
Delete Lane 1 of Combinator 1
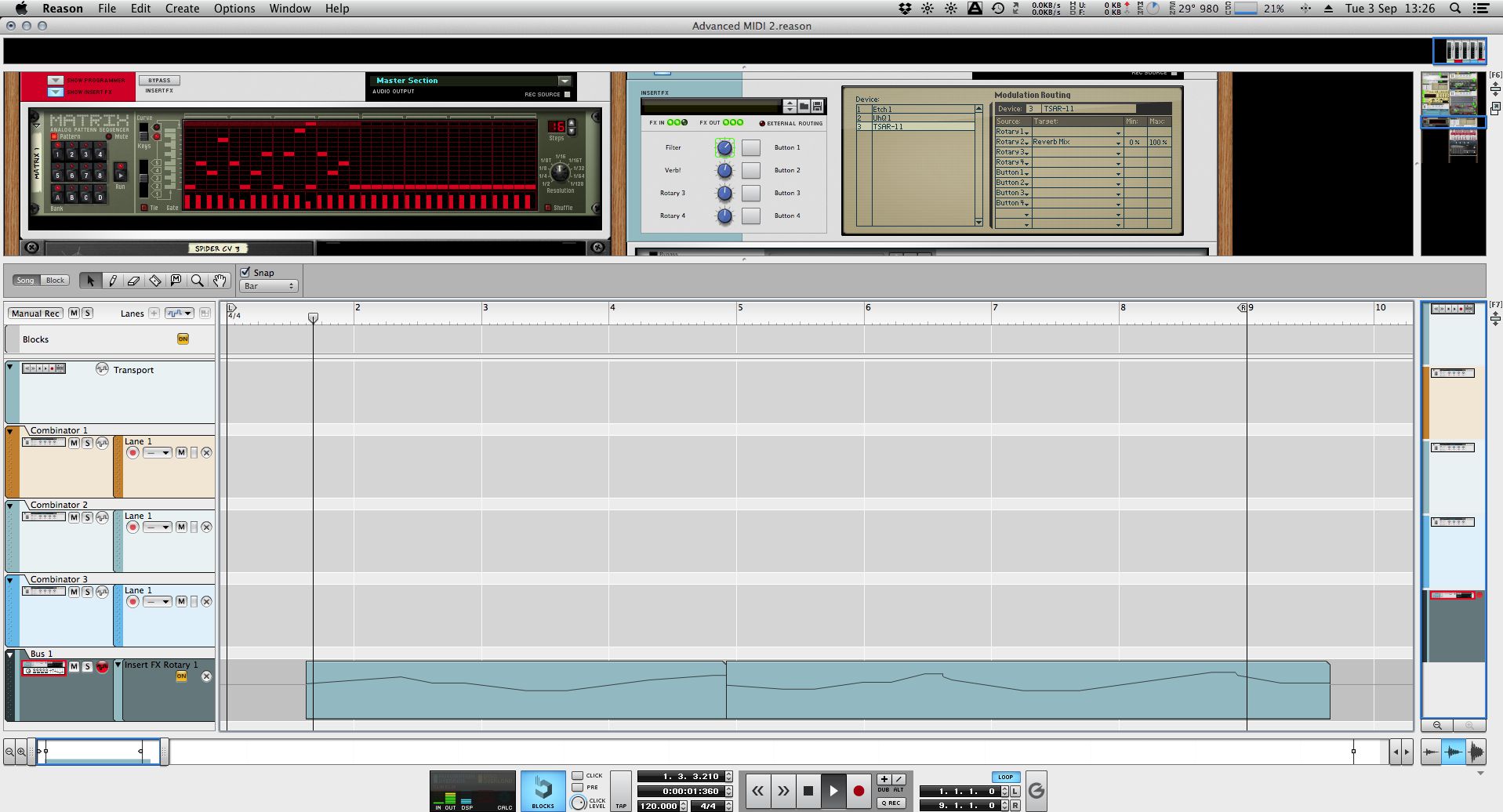(206, 452)
